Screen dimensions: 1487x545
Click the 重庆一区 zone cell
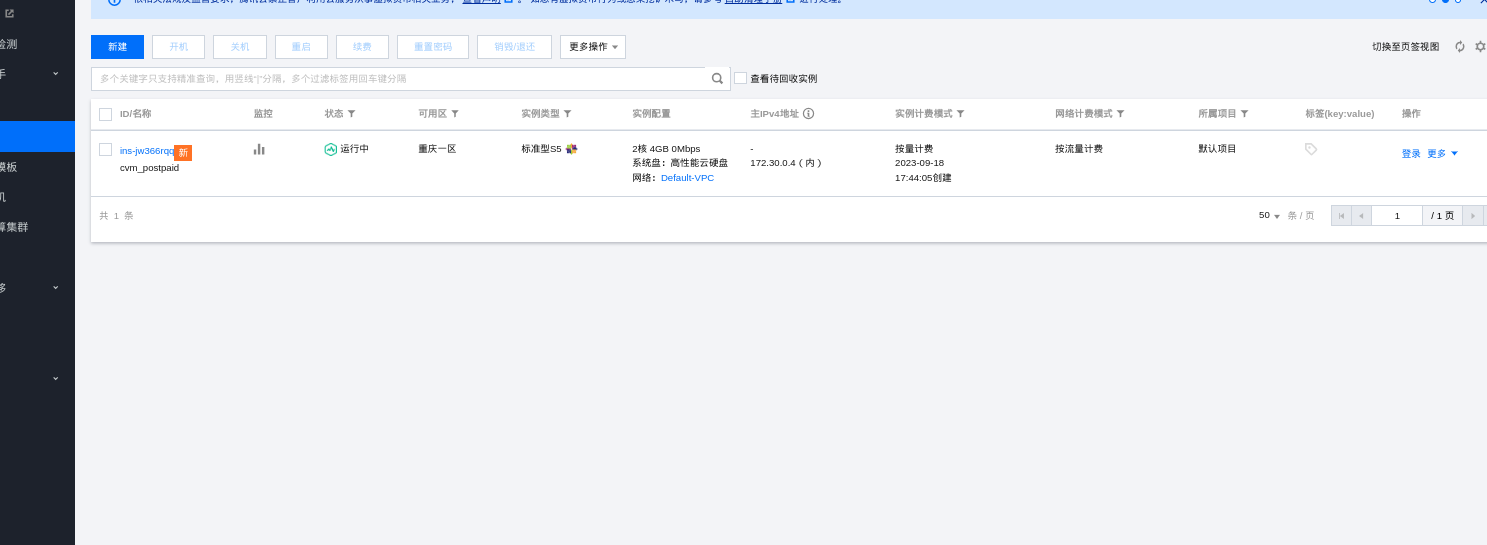[437, 149]
